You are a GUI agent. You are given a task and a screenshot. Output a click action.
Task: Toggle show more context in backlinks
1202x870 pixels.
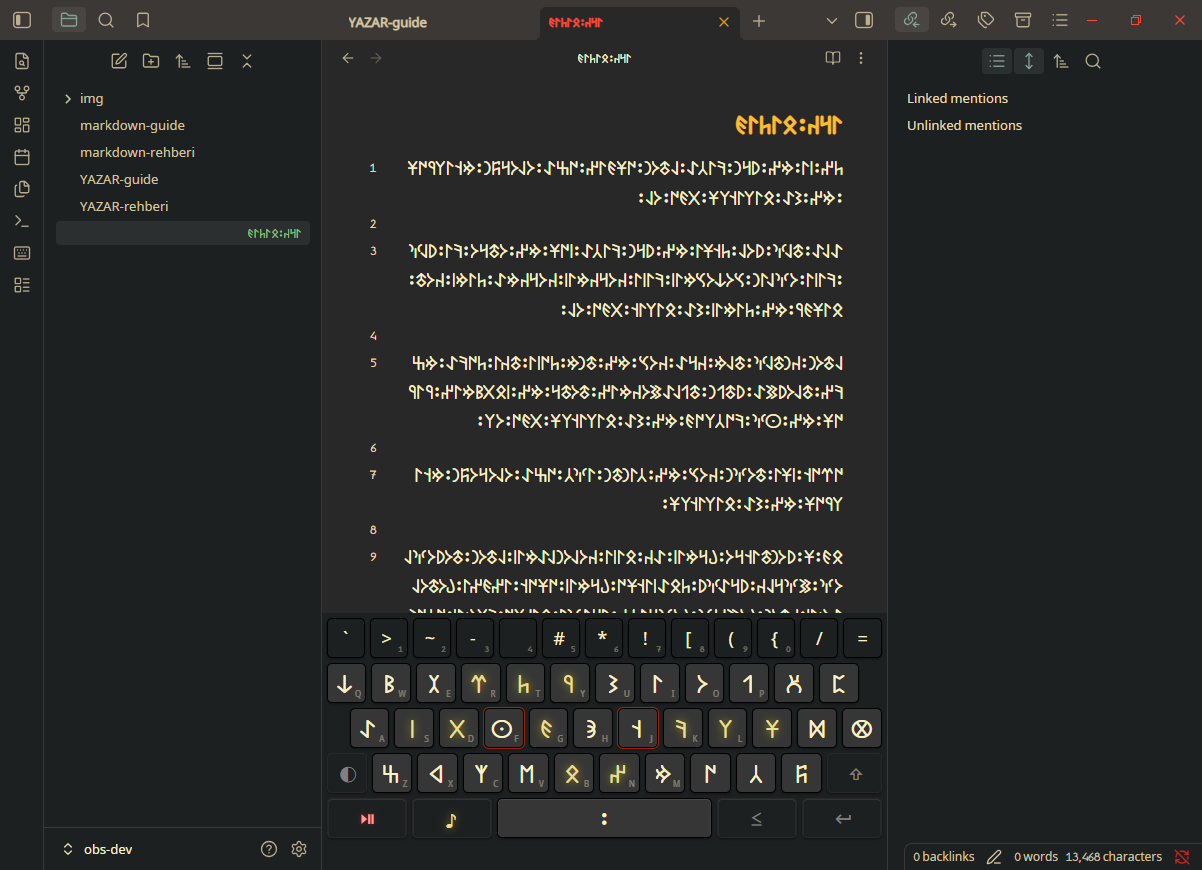tap(1028, 61)
